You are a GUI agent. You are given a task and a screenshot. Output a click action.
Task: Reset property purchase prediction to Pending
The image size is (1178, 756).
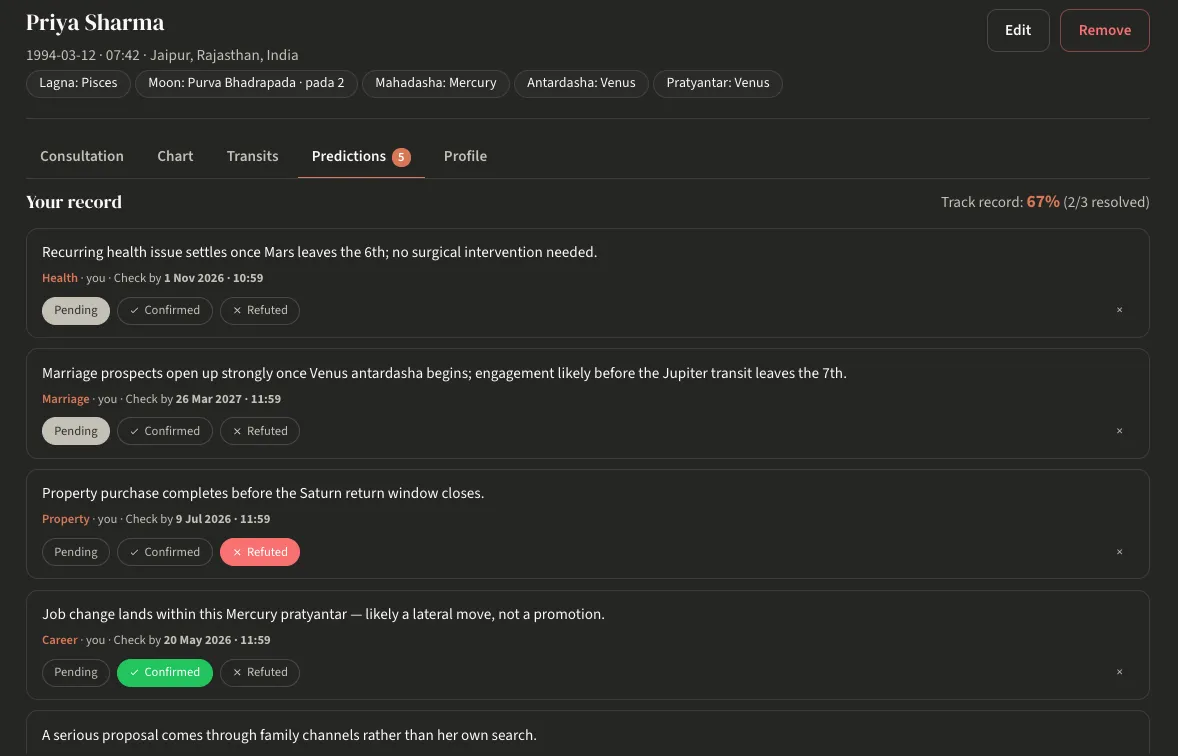pos(76,552)
